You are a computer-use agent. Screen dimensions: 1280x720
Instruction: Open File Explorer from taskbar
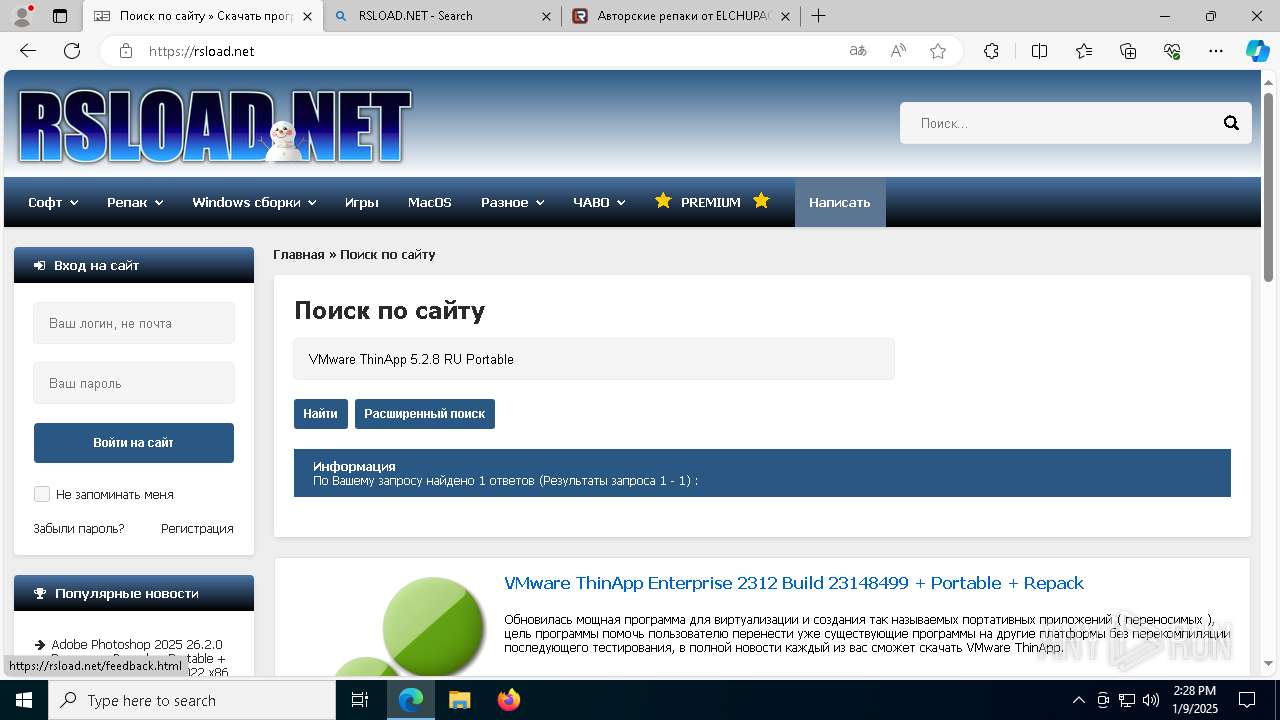pyautogui.click(x=459, y=700)
